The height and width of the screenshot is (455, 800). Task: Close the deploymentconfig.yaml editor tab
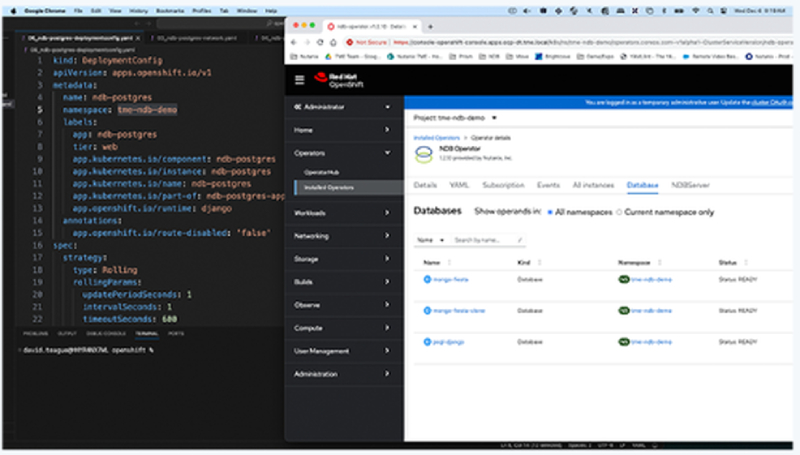pos(138,38)
